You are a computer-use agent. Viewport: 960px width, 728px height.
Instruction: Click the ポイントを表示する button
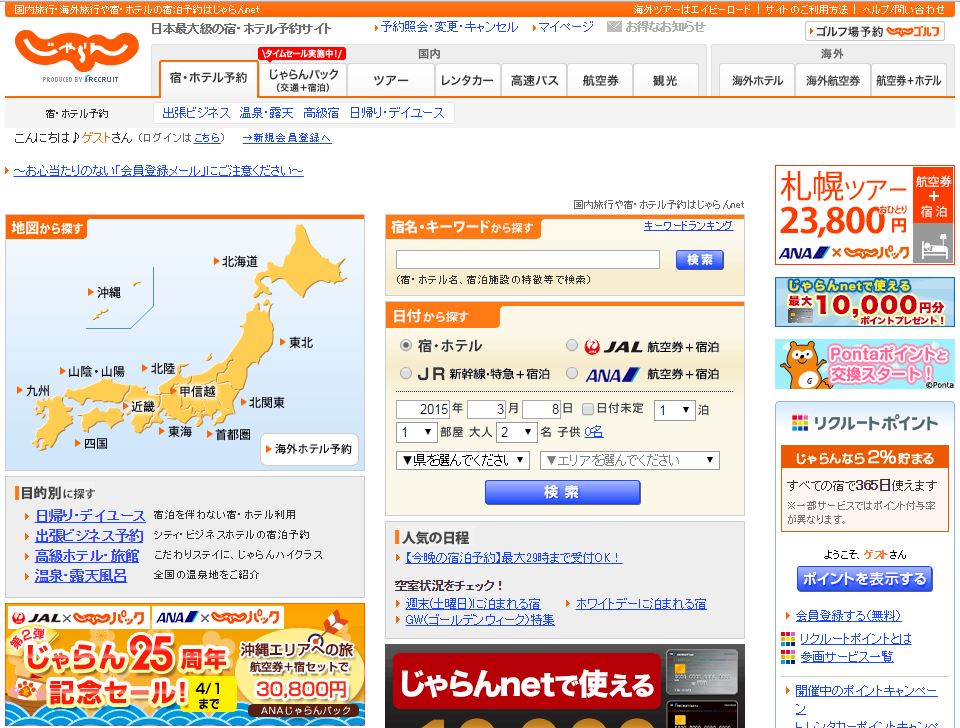pos(864,579)
